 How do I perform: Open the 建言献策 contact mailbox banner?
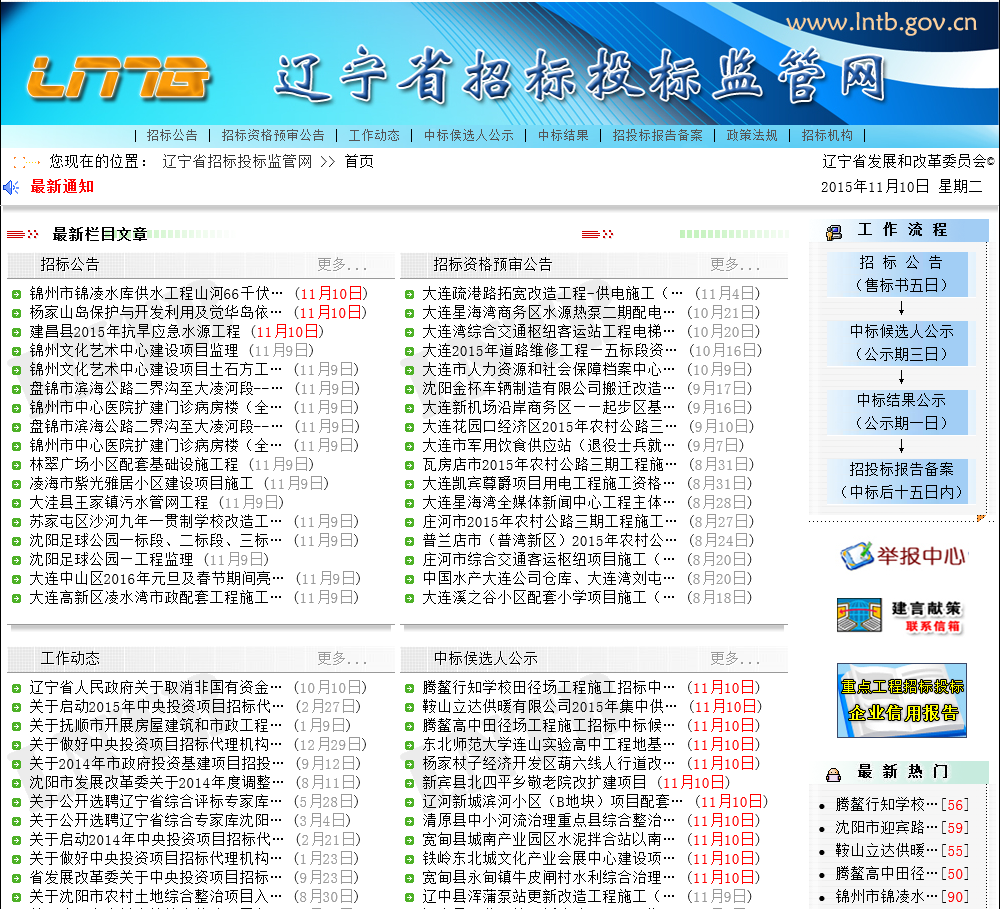tap(901, 615)
